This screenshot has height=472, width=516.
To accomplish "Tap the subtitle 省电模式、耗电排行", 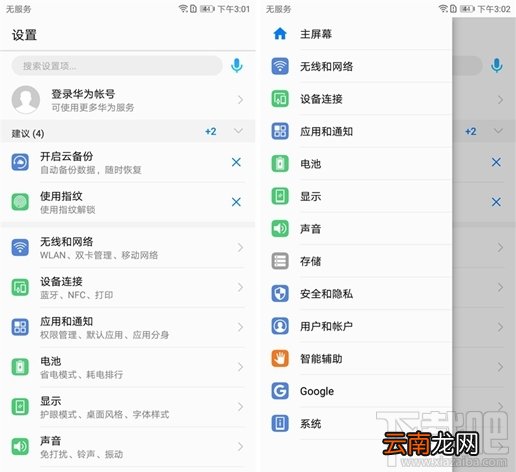I will tap(82, 375).
